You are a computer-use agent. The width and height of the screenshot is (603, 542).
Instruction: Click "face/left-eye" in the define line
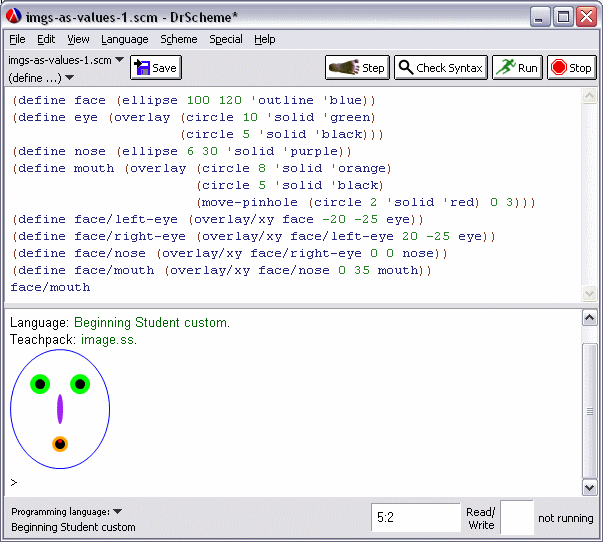click(x=126, y=219)
